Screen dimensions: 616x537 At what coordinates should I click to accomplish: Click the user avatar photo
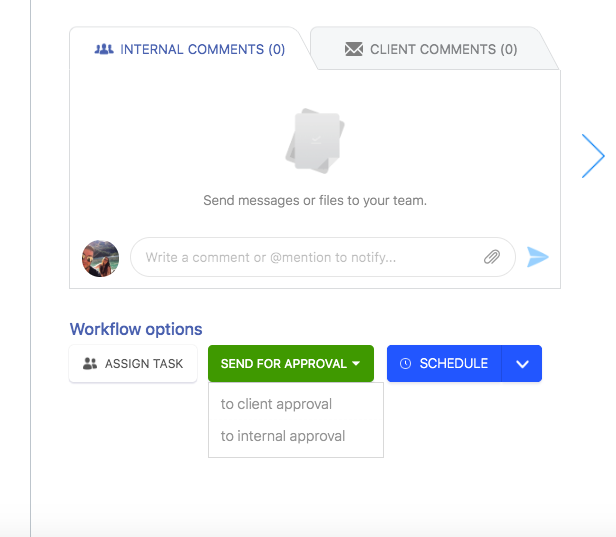click(x=101, y=258)
